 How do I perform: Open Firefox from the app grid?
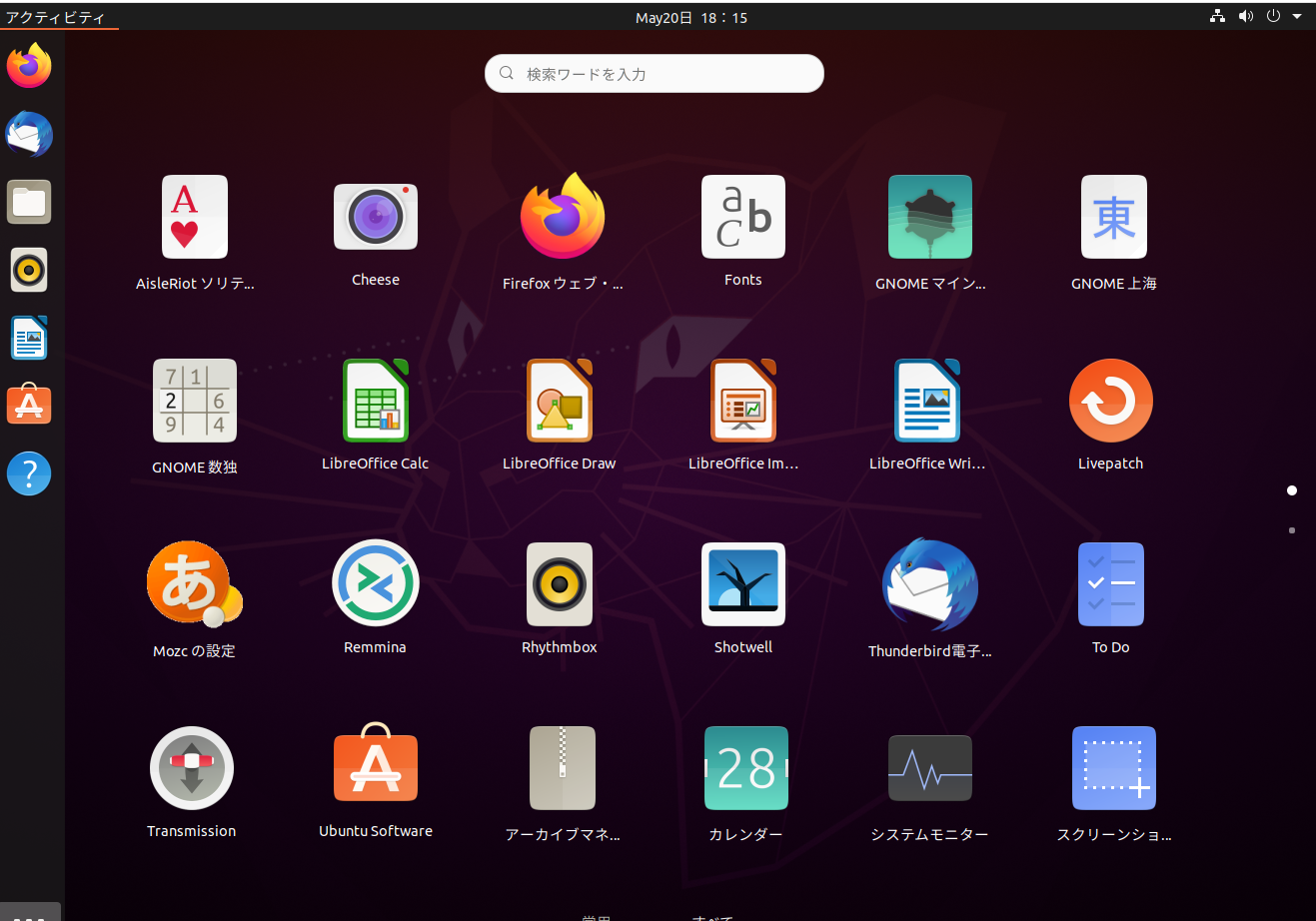(x=563, y=217)
